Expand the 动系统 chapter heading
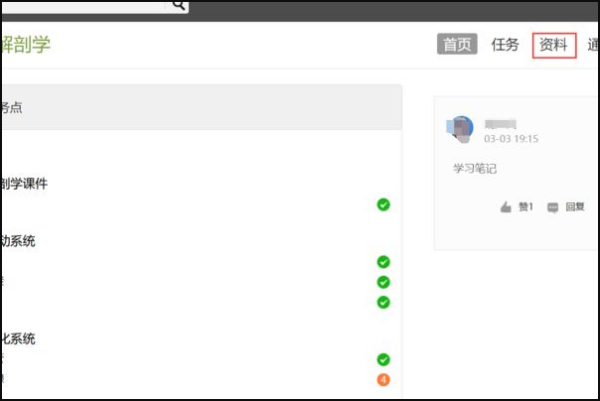The width and height of the screenshot is (600, 401). point(18,241)
